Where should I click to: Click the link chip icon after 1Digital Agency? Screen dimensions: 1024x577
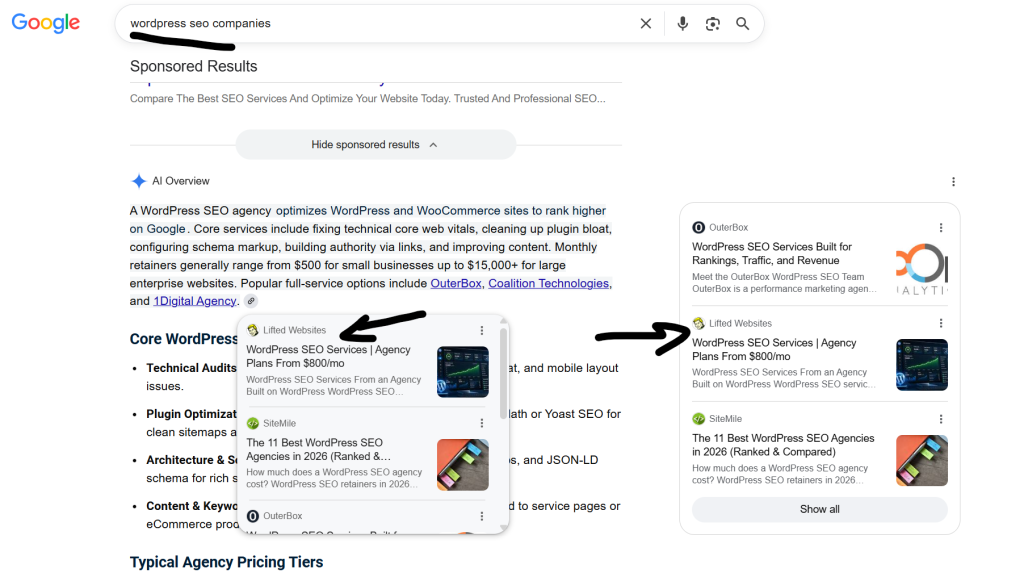pyautogui.click(x=251, y=301)
